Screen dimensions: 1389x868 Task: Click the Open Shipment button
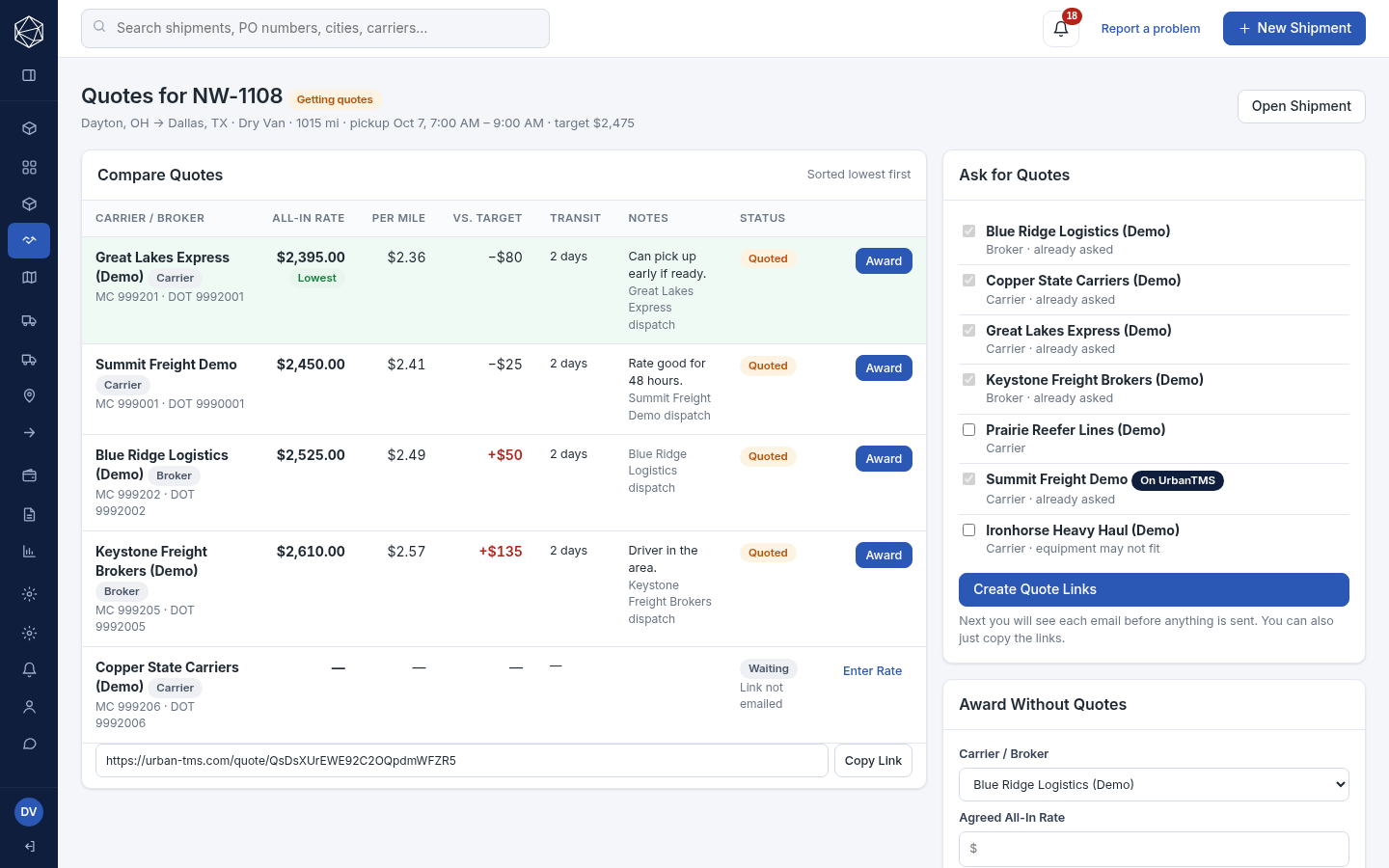click(x=1301, y=106)
